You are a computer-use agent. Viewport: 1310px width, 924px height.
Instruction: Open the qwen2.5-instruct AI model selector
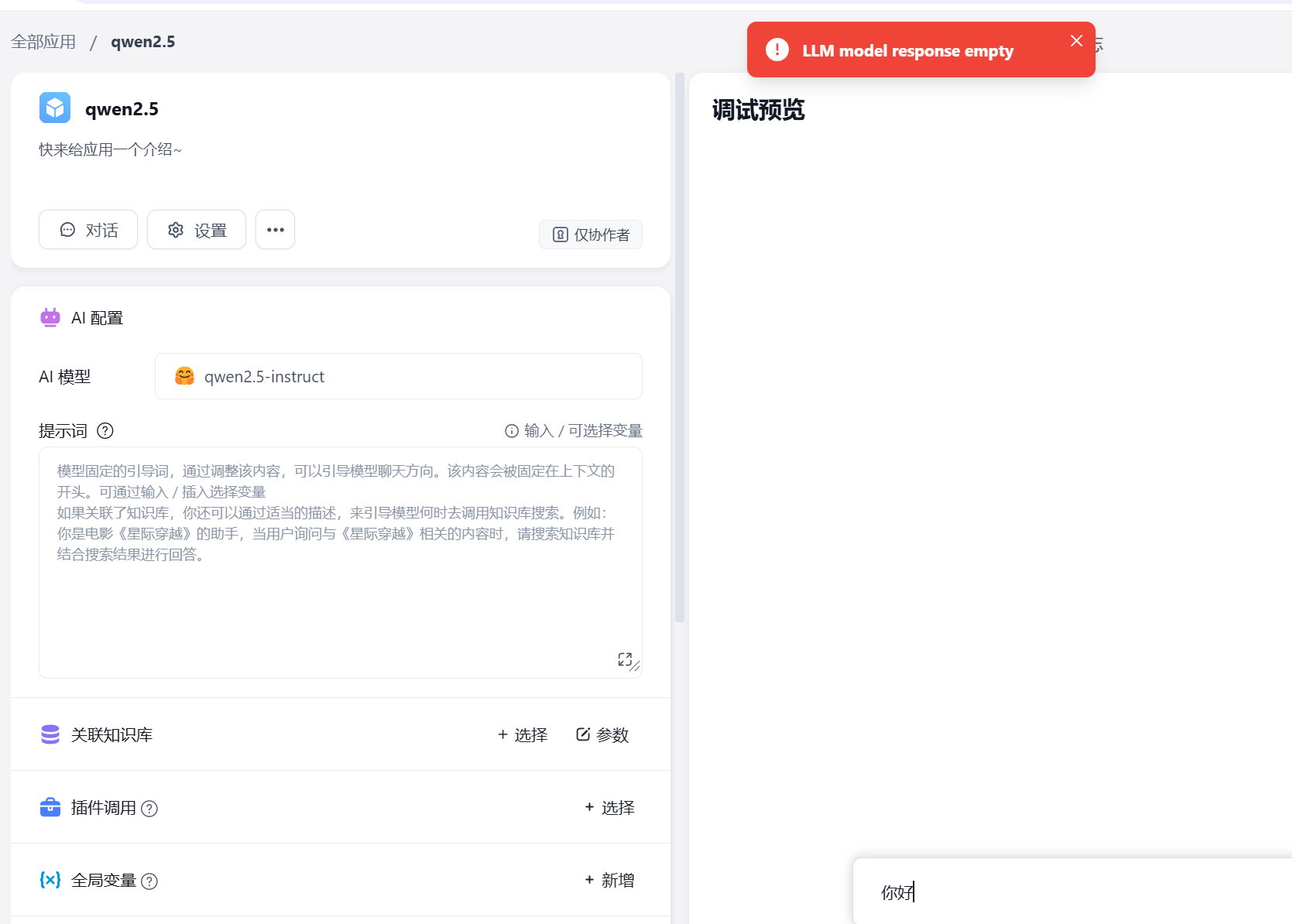point(398,377)
